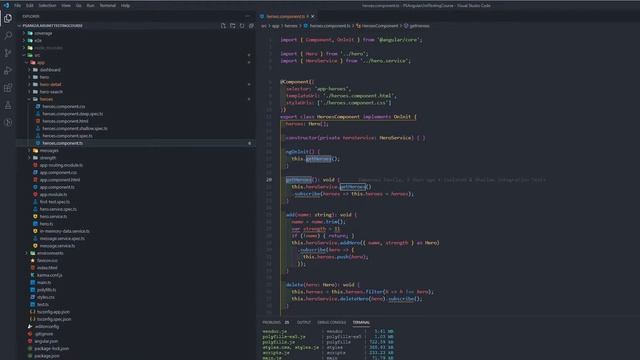Collapse the app folder
Viewport: 640px width, 360px height.
(41, 62)
